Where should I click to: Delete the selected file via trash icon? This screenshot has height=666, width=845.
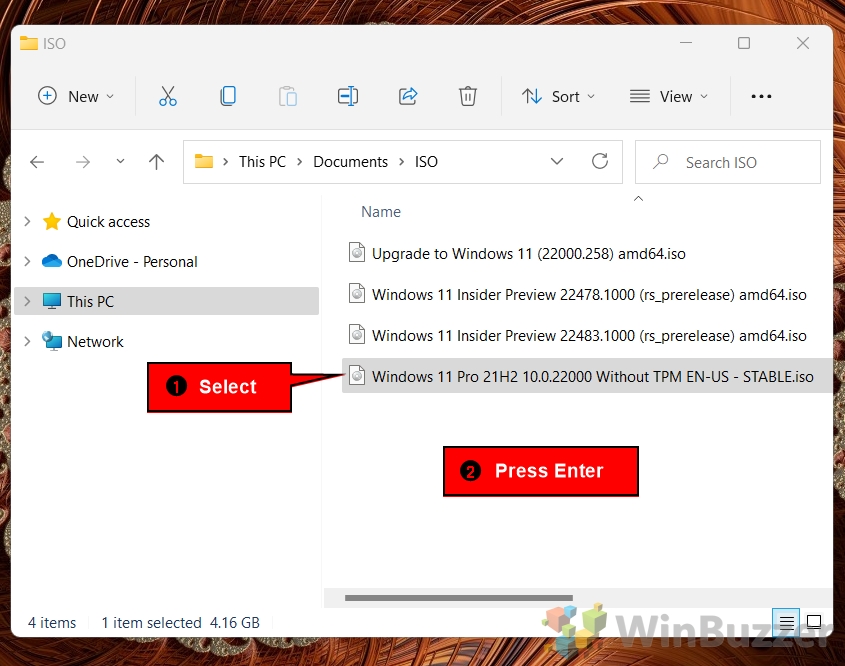(467, 96)
